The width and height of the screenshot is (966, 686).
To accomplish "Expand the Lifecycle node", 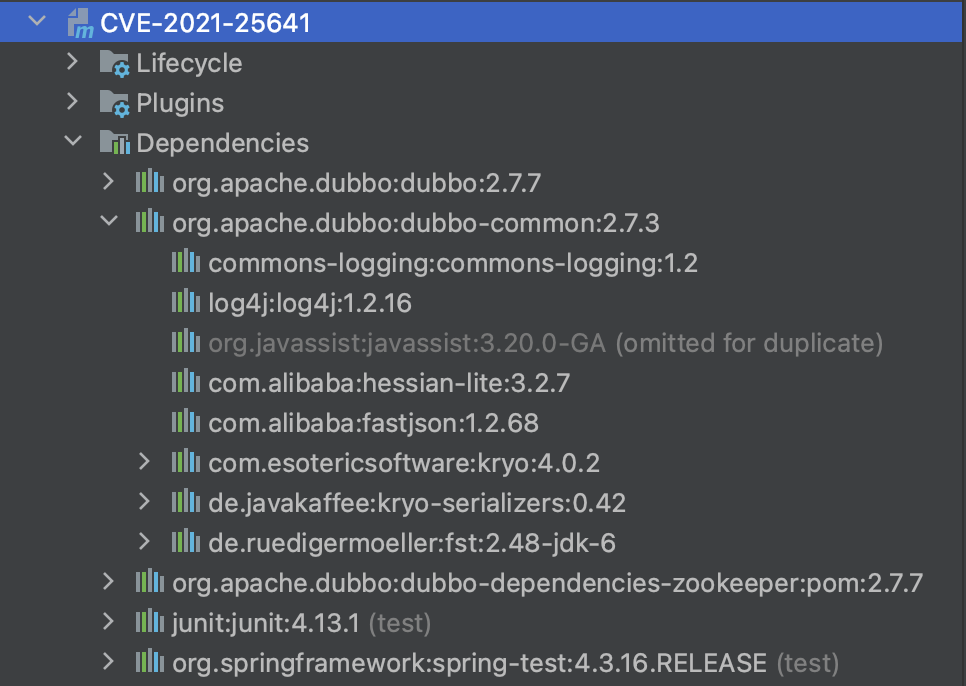I will pos(72,62).
